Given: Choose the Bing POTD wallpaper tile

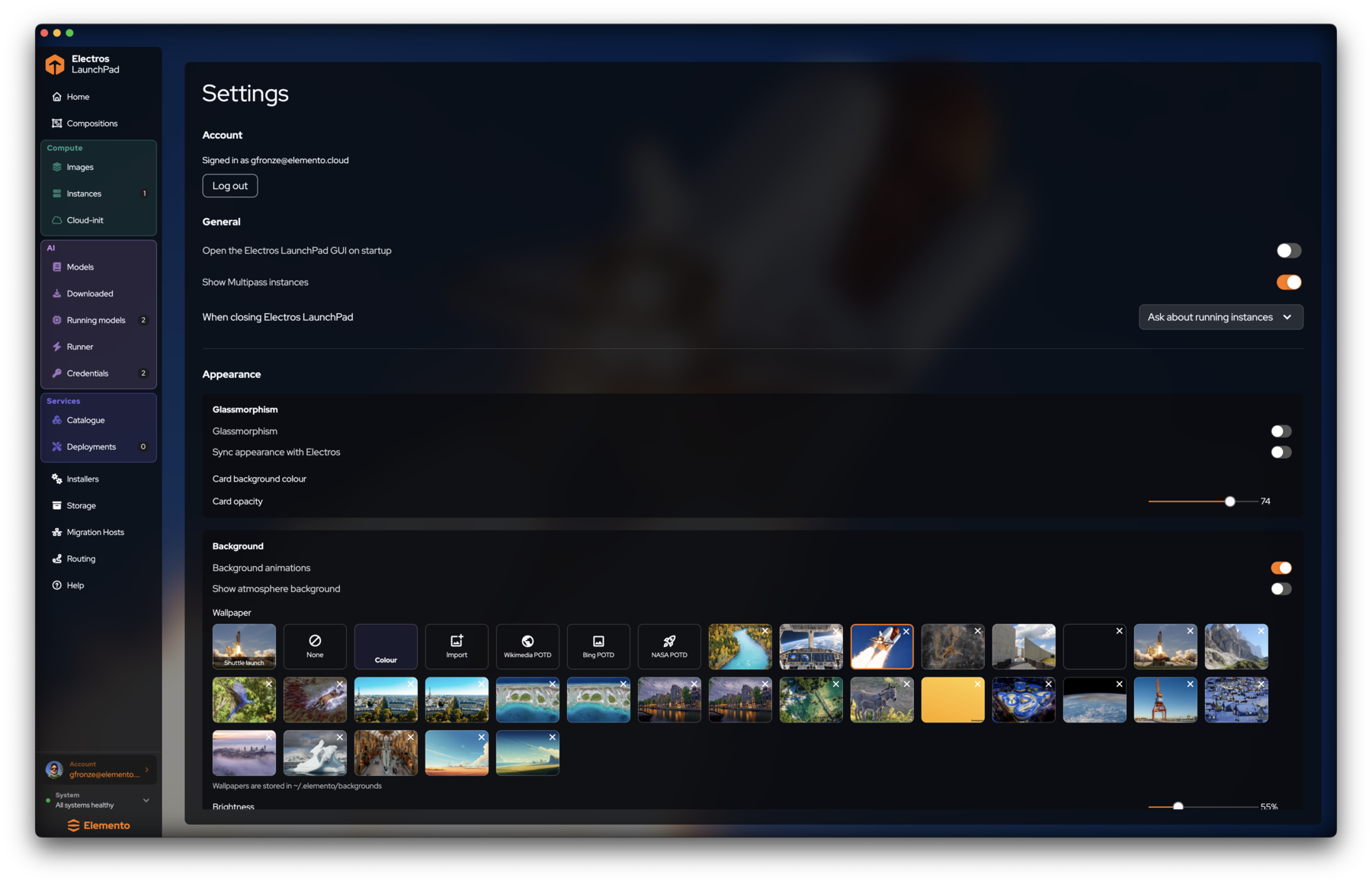Looking at the screenshot, I should coord(598,646).
